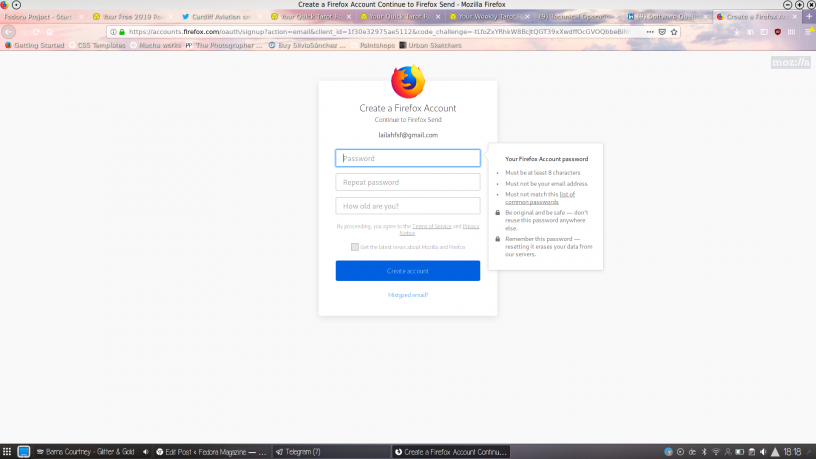The image size is (816, 459).
Task: Open the list of common passwords link
Action: [x=545, y=198]
